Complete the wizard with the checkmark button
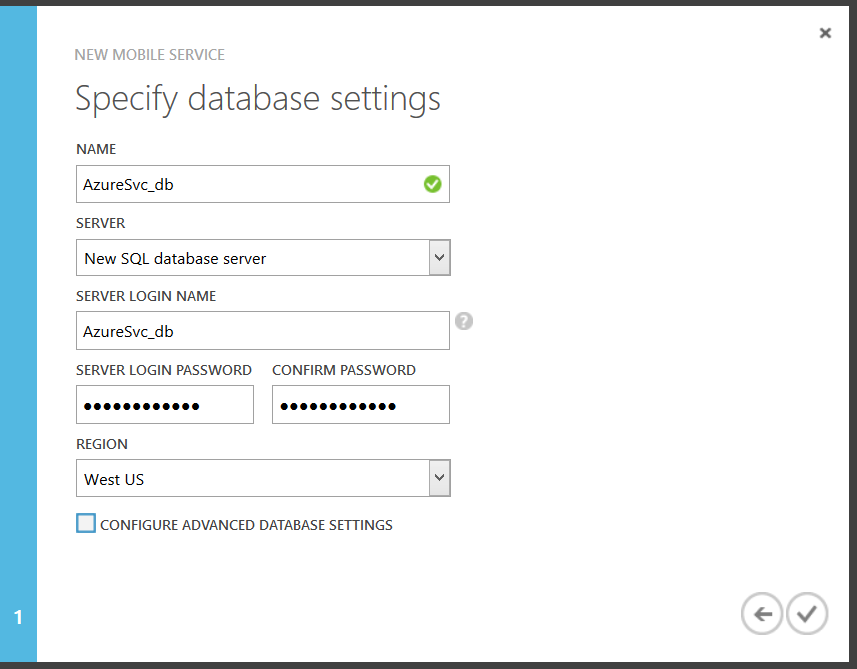The width and height of the screenshot is (857, 669). pos(807,614)
